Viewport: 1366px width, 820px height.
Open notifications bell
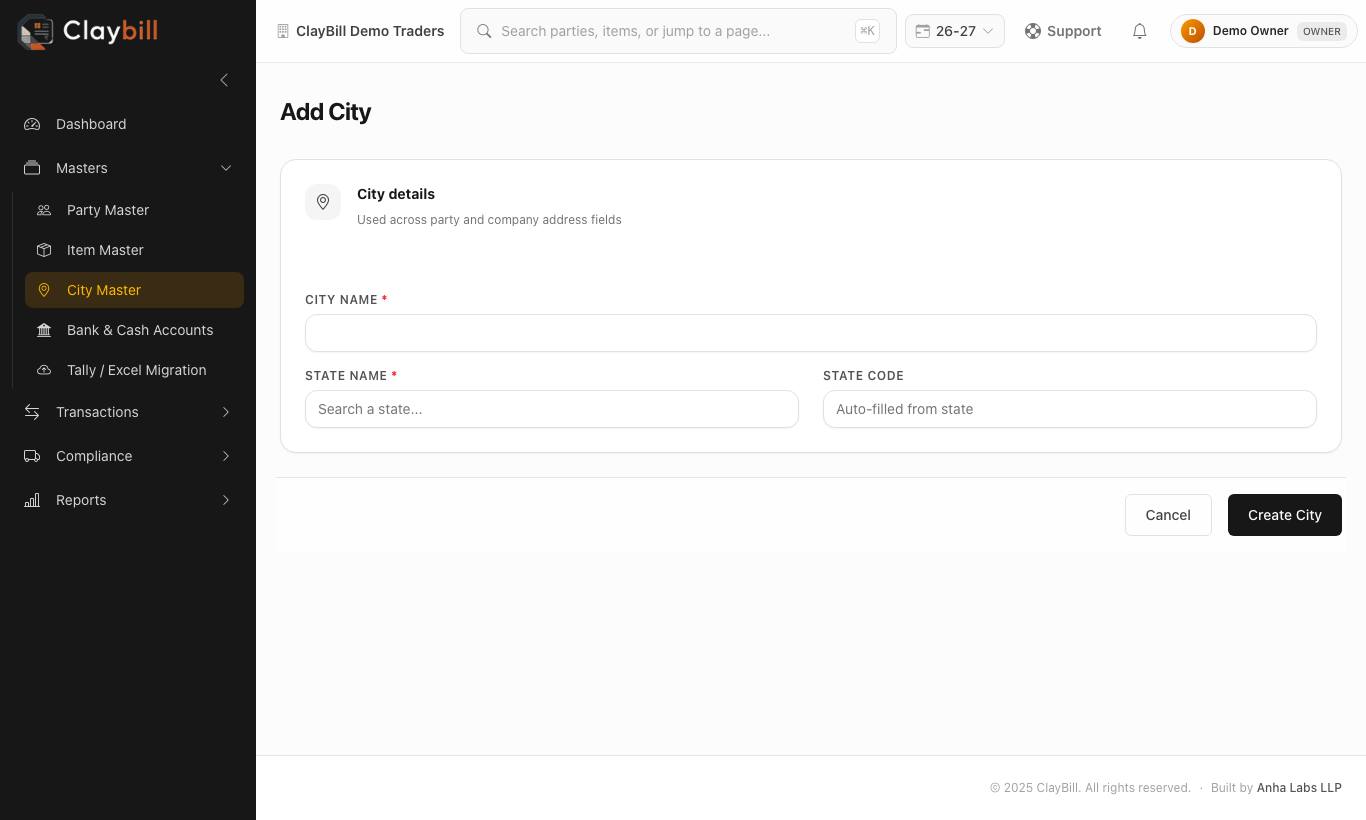coord(1139,31)
